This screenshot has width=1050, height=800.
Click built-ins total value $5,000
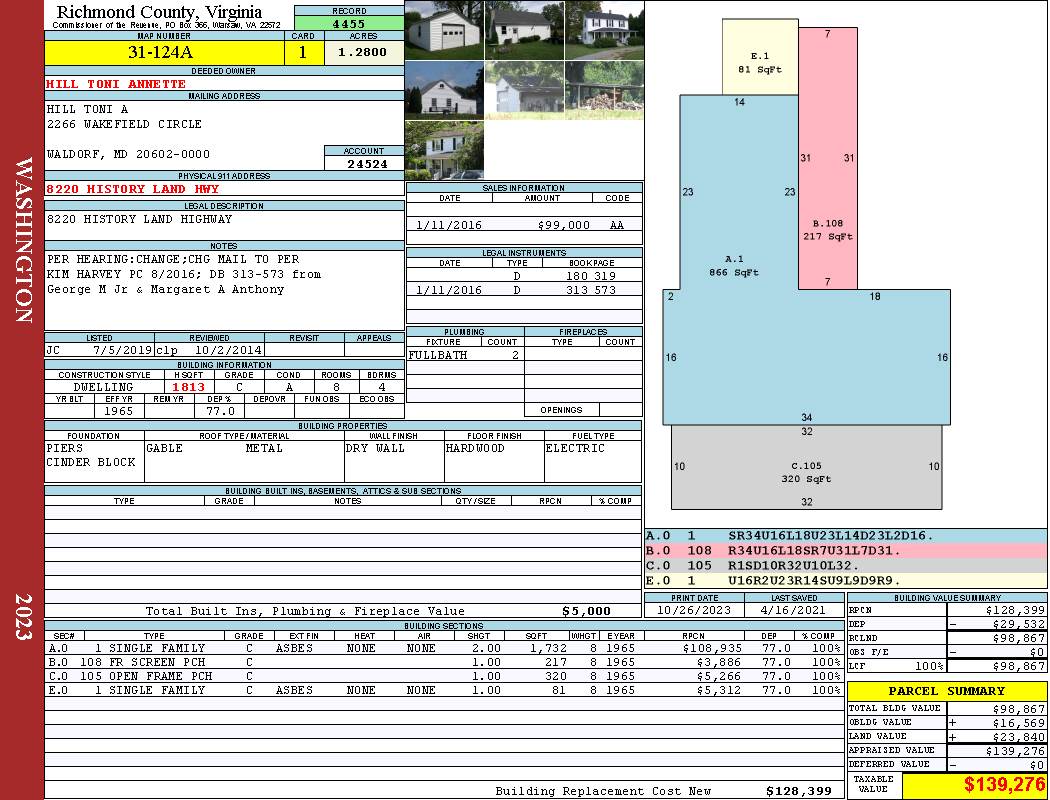pyautogui.click(x=586, y=611)
